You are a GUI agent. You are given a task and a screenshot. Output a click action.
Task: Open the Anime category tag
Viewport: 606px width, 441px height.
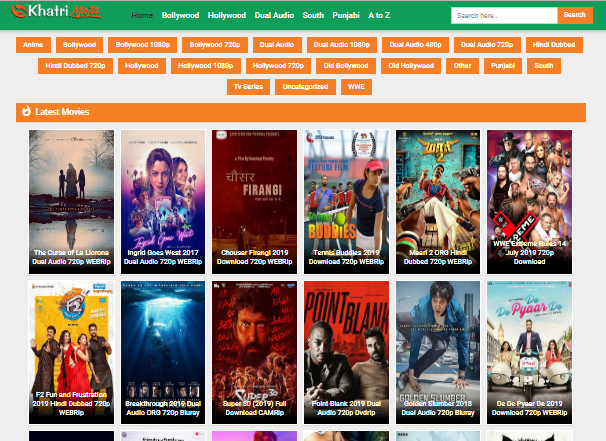[33, 45]
